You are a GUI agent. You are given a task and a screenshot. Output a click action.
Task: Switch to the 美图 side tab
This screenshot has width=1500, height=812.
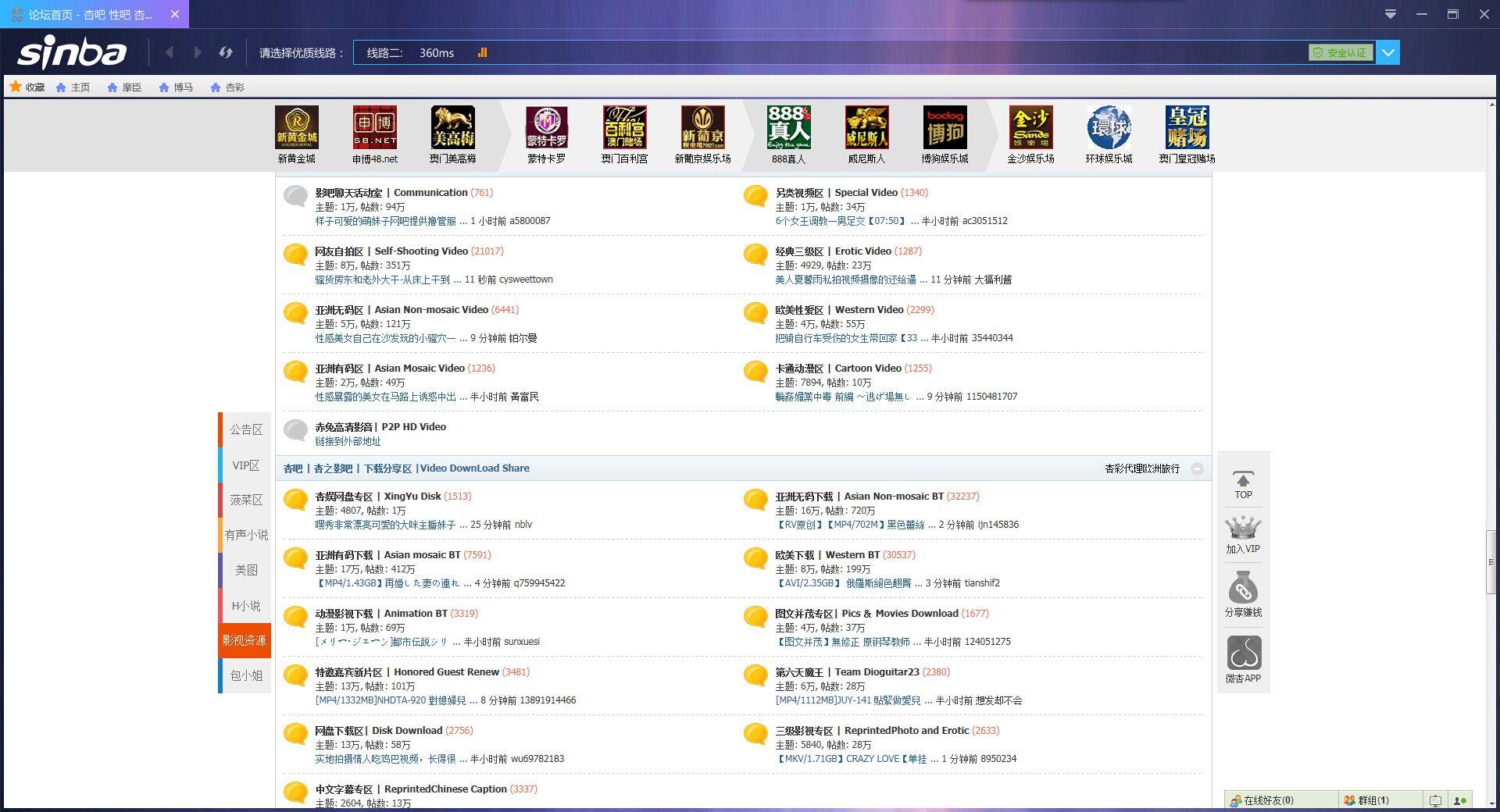tap(246, 570)
